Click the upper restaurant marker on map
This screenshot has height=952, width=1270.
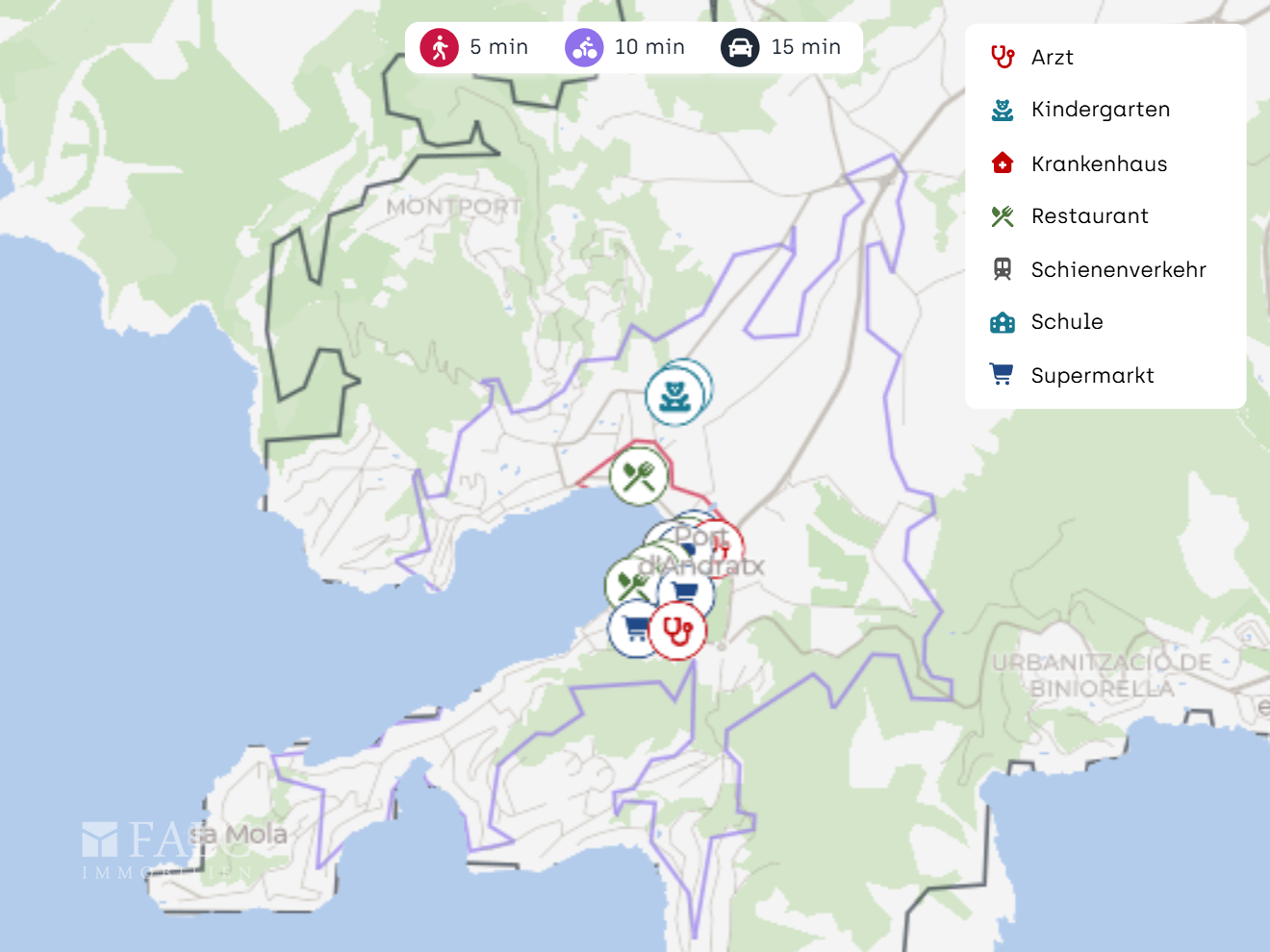click(x=639, y=476)
